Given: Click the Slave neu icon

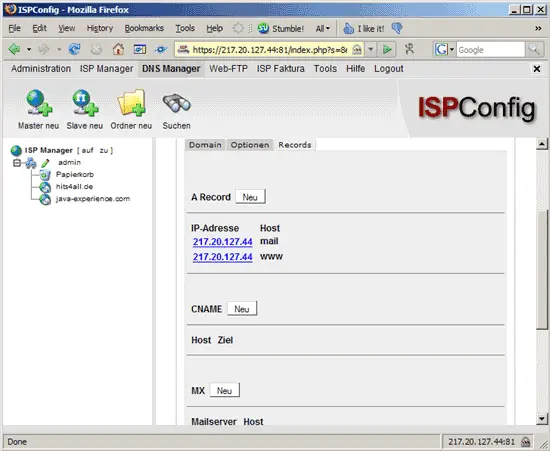Looking at the screenshot, I should [x=85, y=102].
